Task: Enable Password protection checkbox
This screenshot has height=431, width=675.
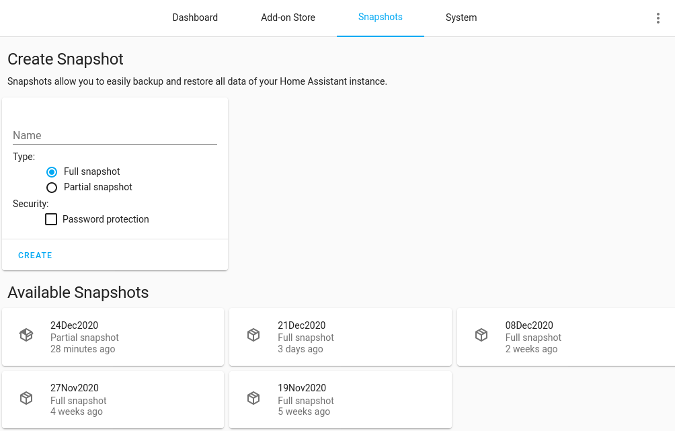Action: tap(52, 219)
